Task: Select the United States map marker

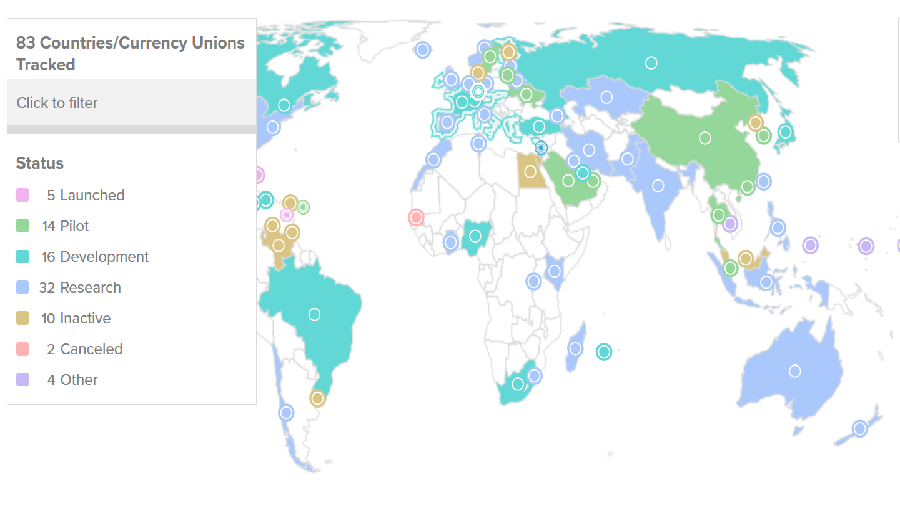Action: [273, 127]
